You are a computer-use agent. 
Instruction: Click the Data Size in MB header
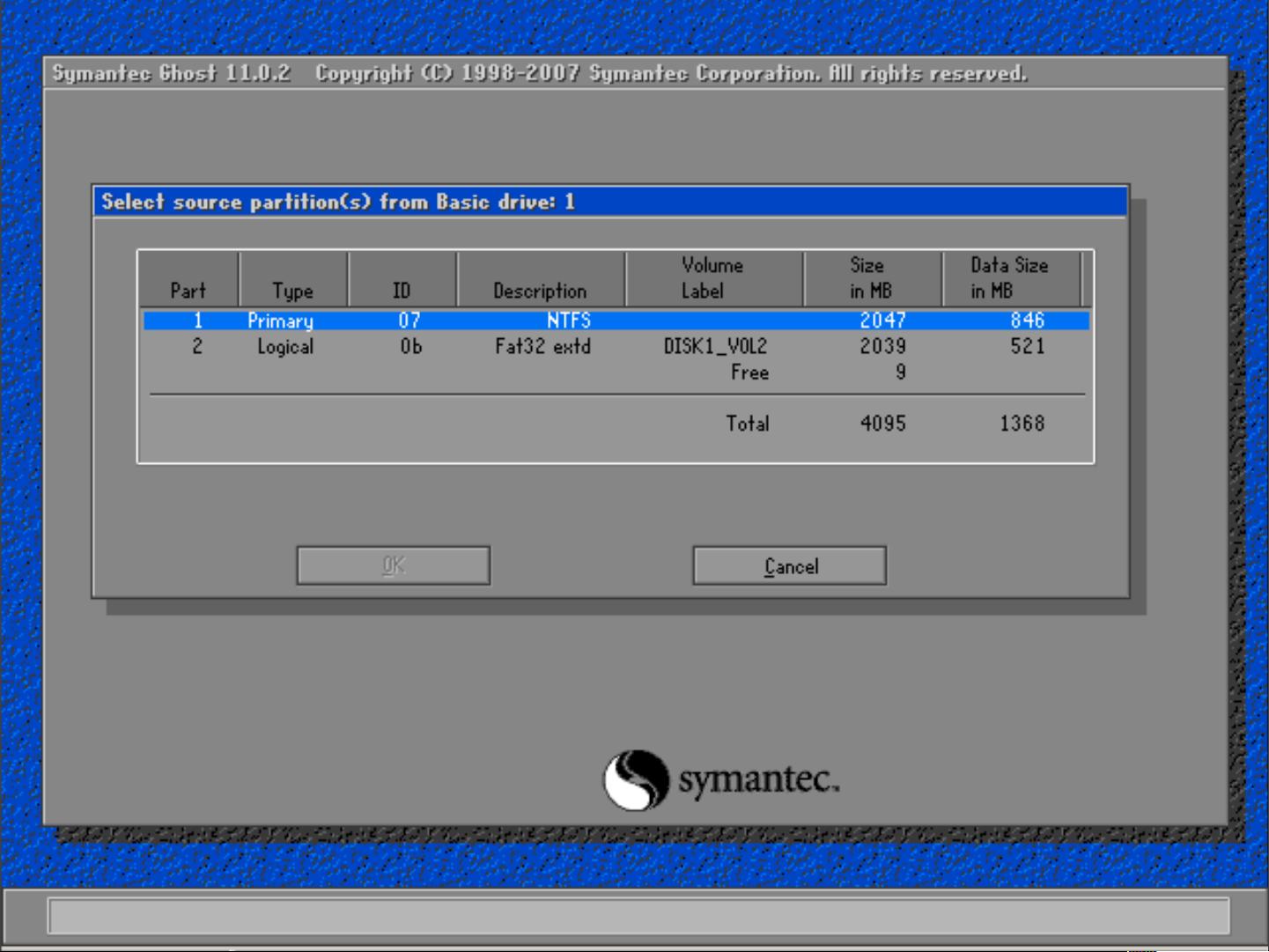(x=1010, y=279)
